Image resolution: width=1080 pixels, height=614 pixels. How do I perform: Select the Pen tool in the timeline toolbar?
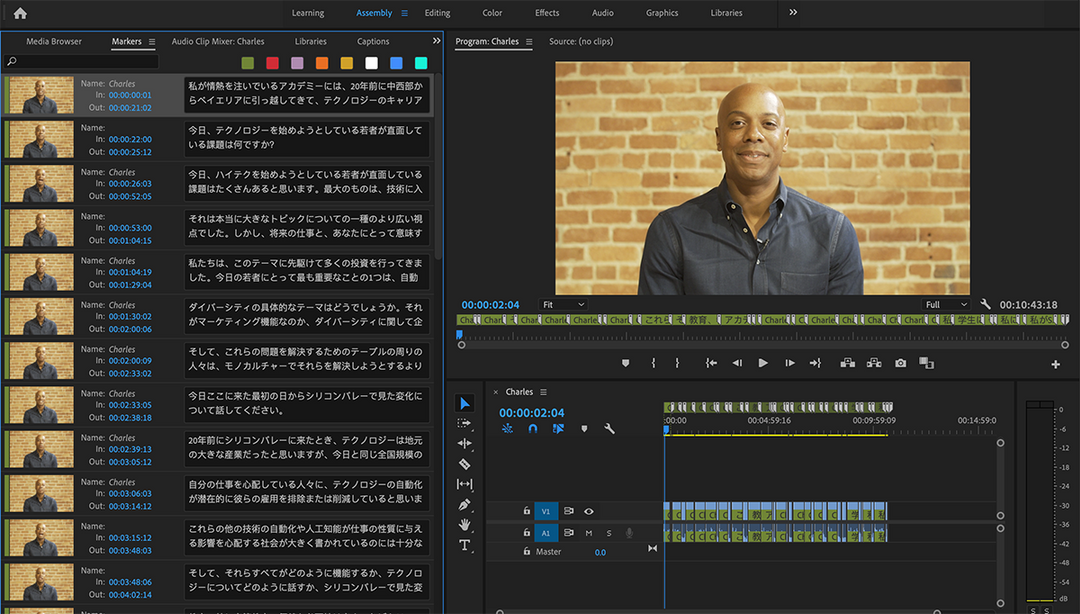point(465,504)
